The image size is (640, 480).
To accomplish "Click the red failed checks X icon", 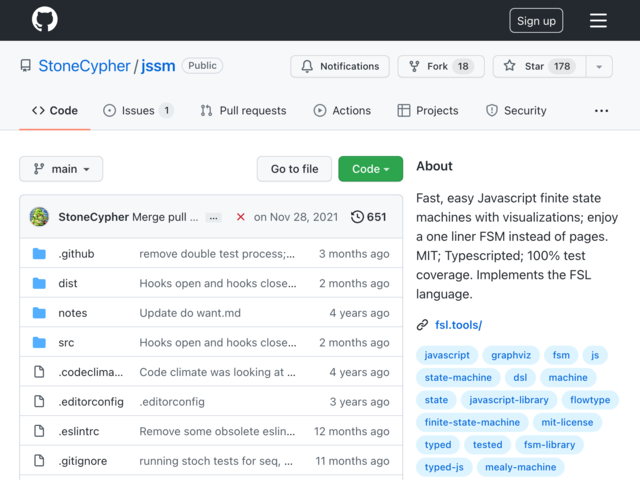I will pos(240,217).
